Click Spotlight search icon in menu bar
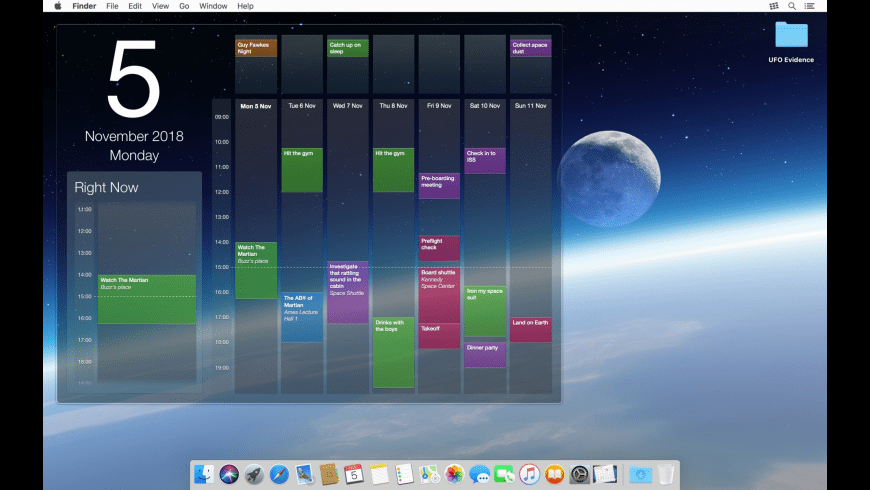Screen dimensions: 870x490 (x=792, y=6)
